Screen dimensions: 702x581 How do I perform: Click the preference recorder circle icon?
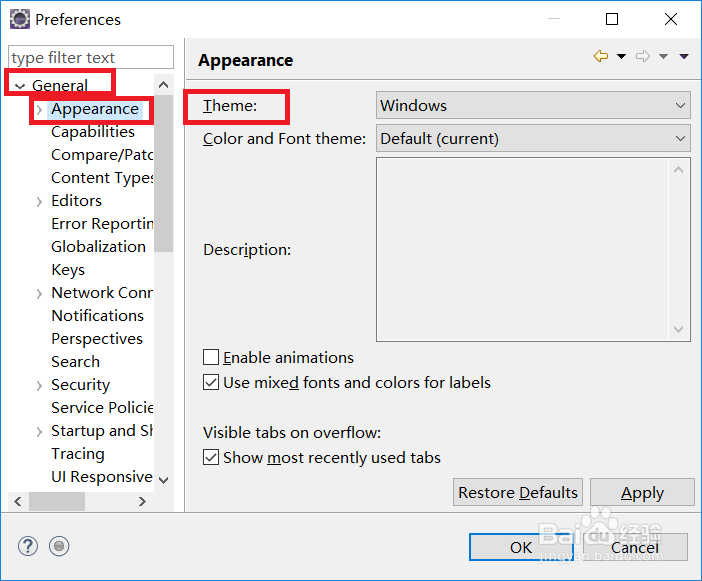click(59, 546)
